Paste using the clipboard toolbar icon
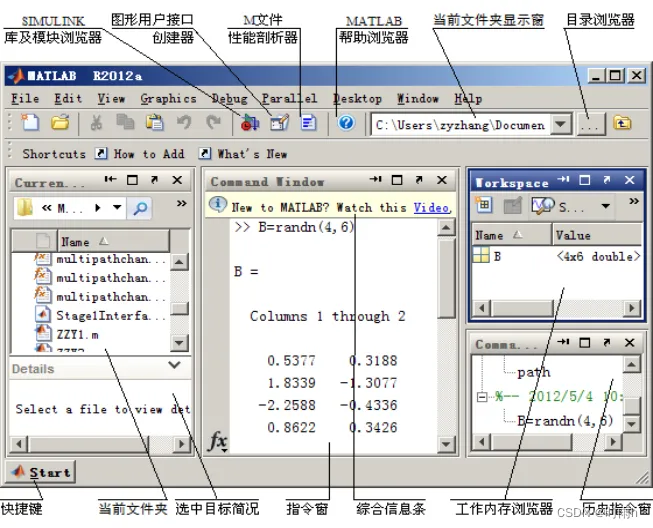 coord(155,122)
